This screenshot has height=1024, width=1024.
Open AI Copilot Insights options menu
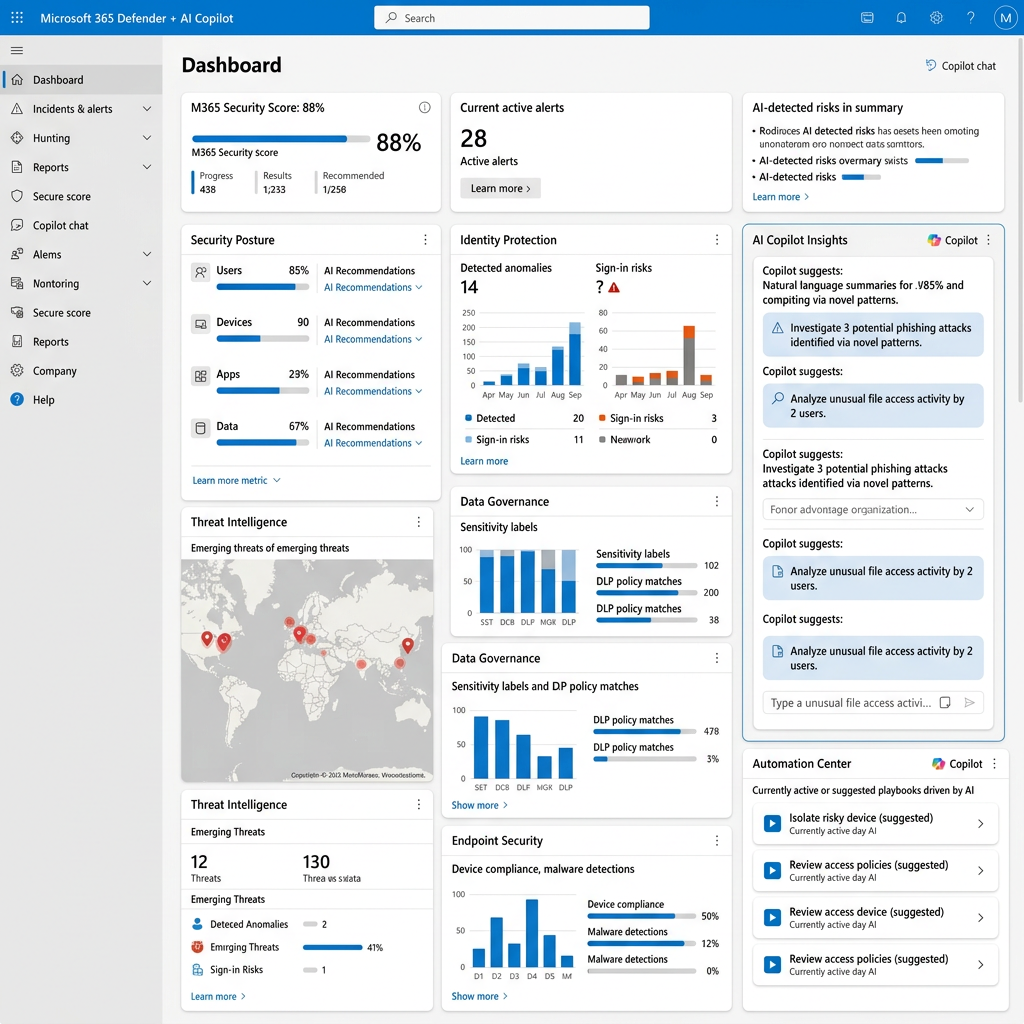pos(988,240)
